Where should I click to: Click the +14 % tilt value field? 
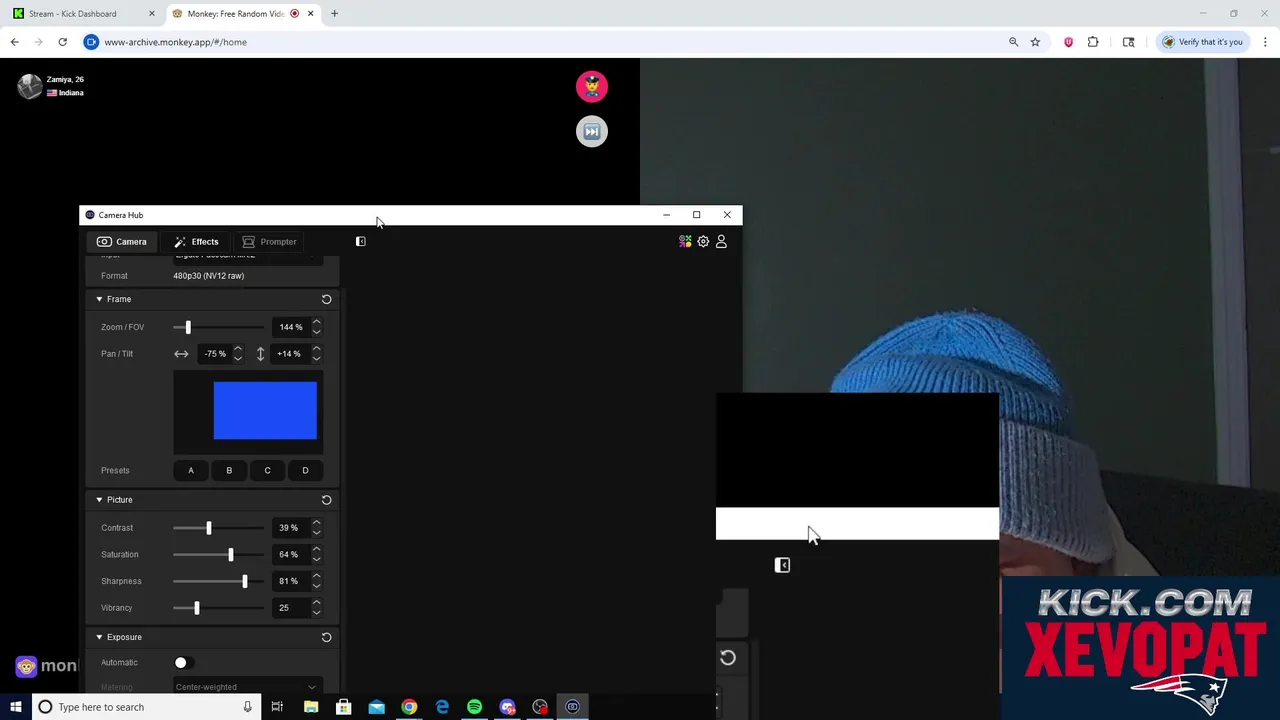click(x=289, y=354)
